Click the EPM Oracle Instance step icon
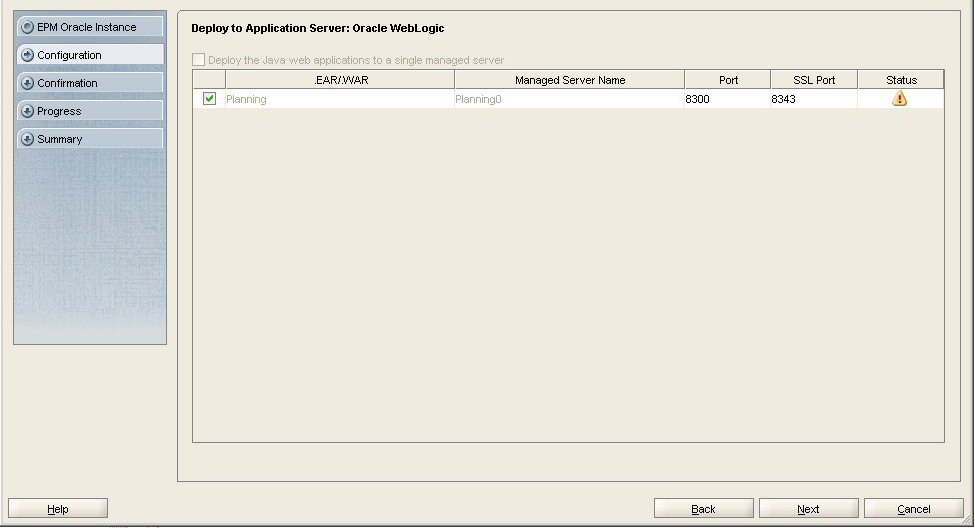 (27, 27)
